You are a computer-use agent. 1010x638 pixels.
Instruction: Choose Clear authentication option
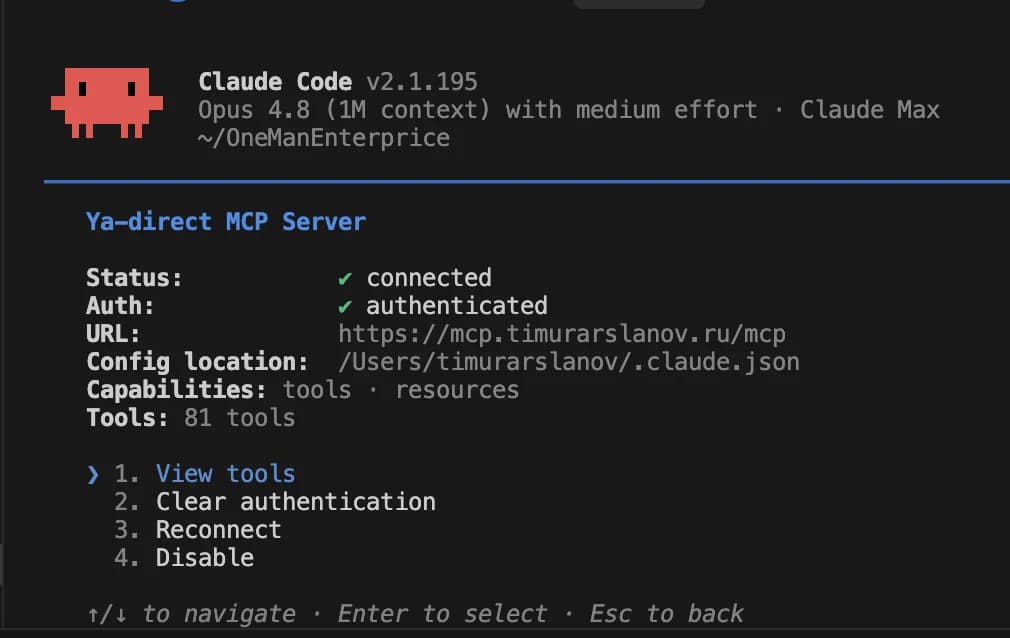point(296,501)
